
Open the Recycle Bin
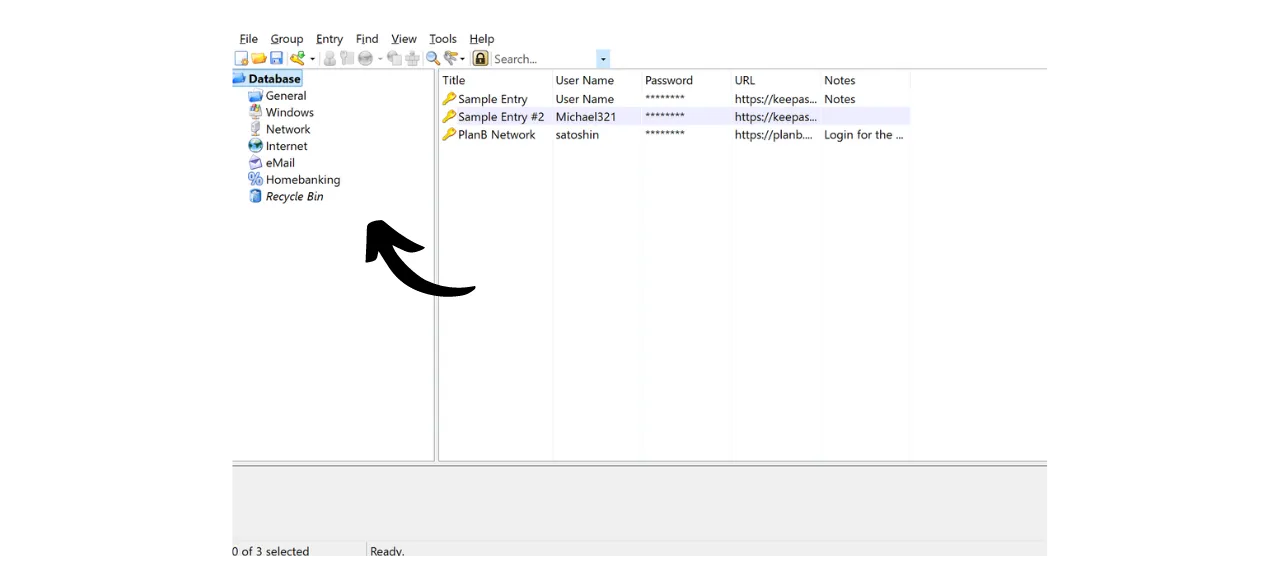click(294, 196)
